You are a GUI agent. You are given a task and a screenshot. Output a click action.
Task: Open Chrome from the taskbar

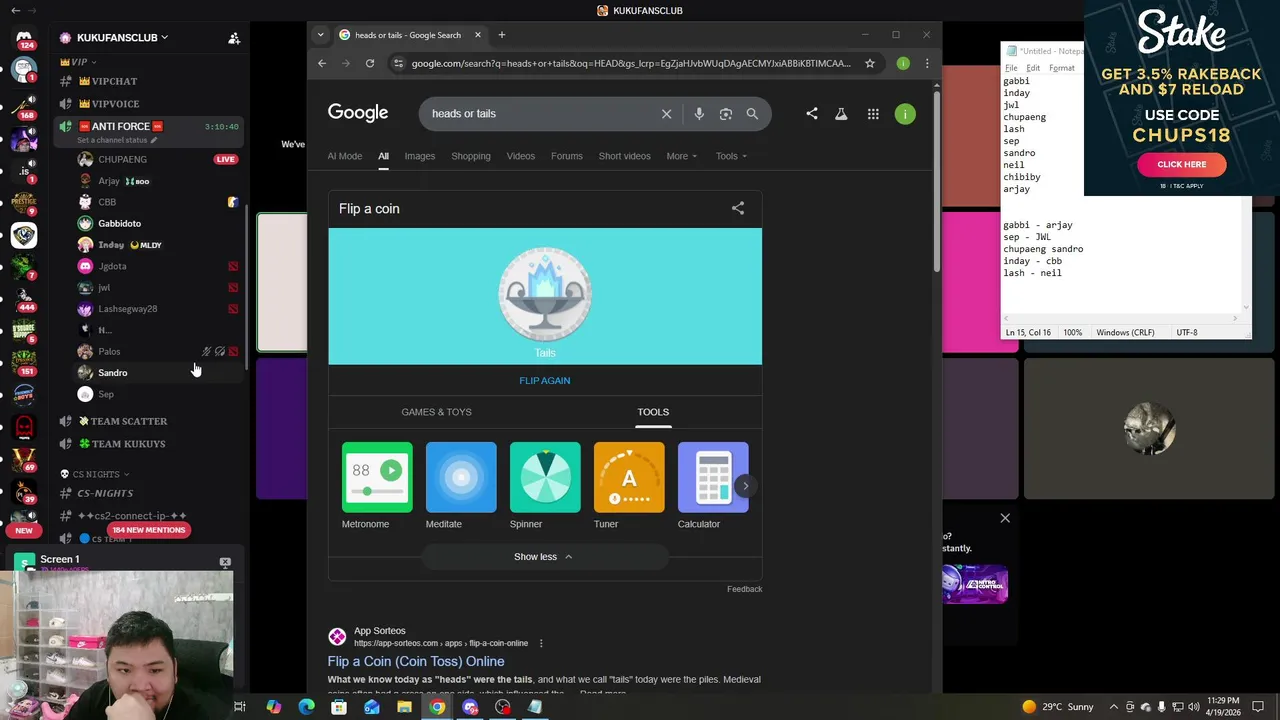pos(437,707)
